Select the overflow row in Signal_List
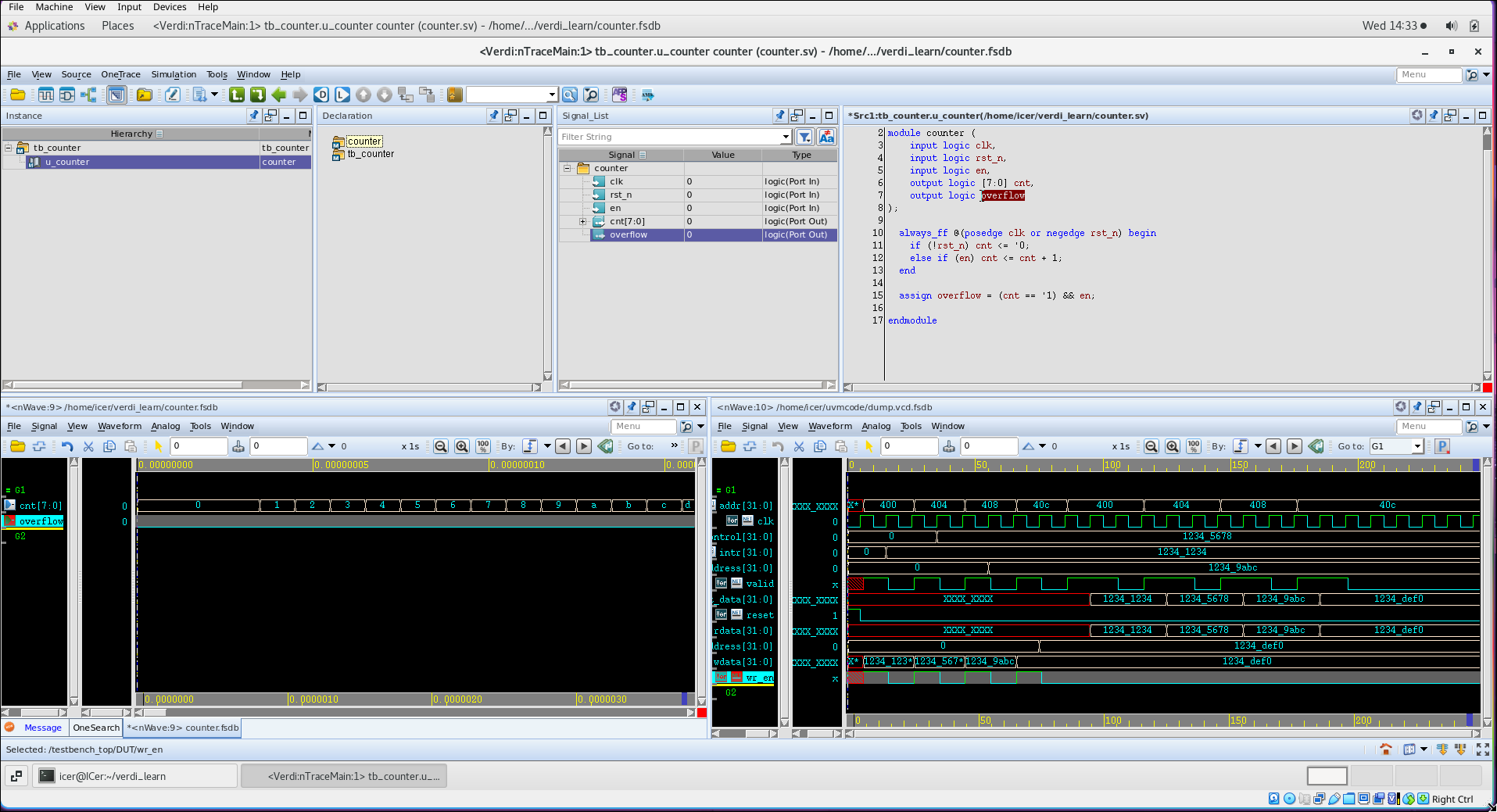Image resolution: width=1497 pixels, height=812 pixels. (x=698, y=234)
